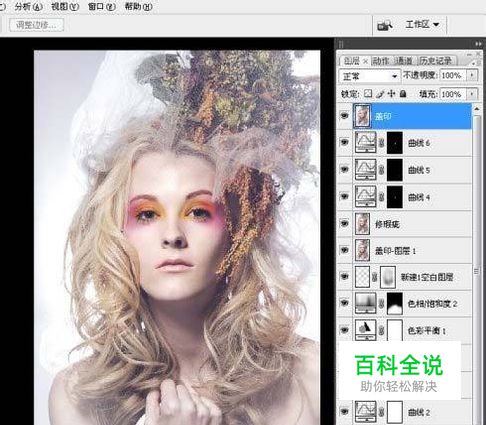Hide the 盖印 layer via eye icon
Screen dimensions: 486x425
pos(344,116)
